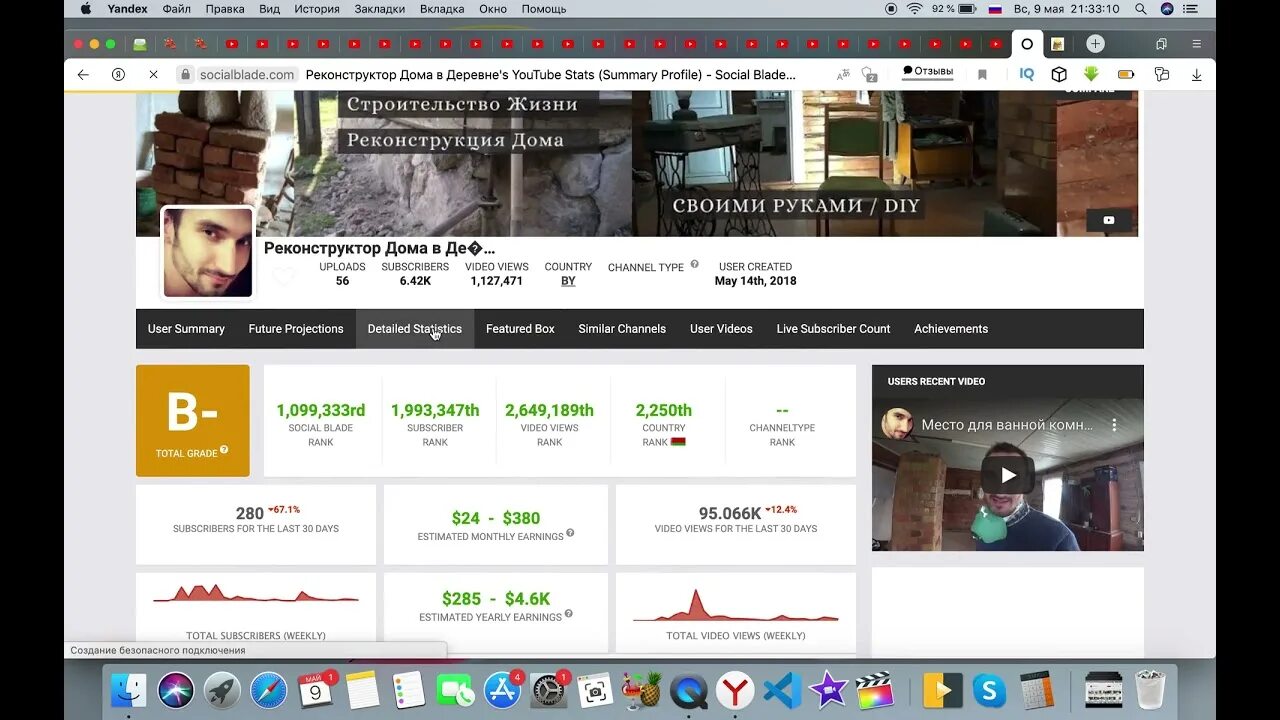The height and width of the screenshot is (720, 1280).
Task: Open the browser hamburger menu
Action: click(1196, 44)
